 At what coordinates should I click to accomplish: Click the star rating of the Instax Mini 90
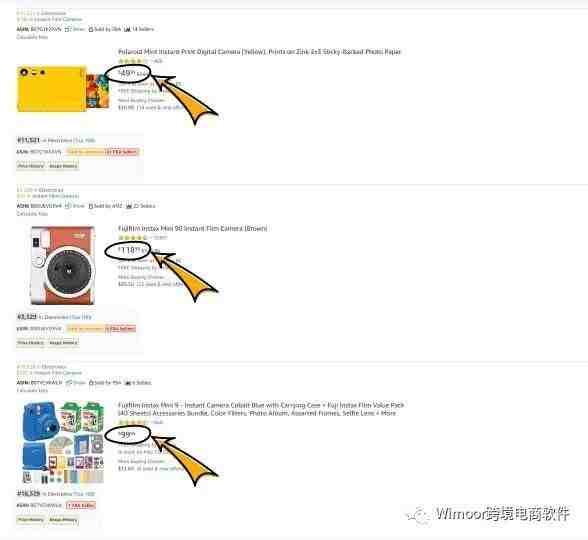133,237
